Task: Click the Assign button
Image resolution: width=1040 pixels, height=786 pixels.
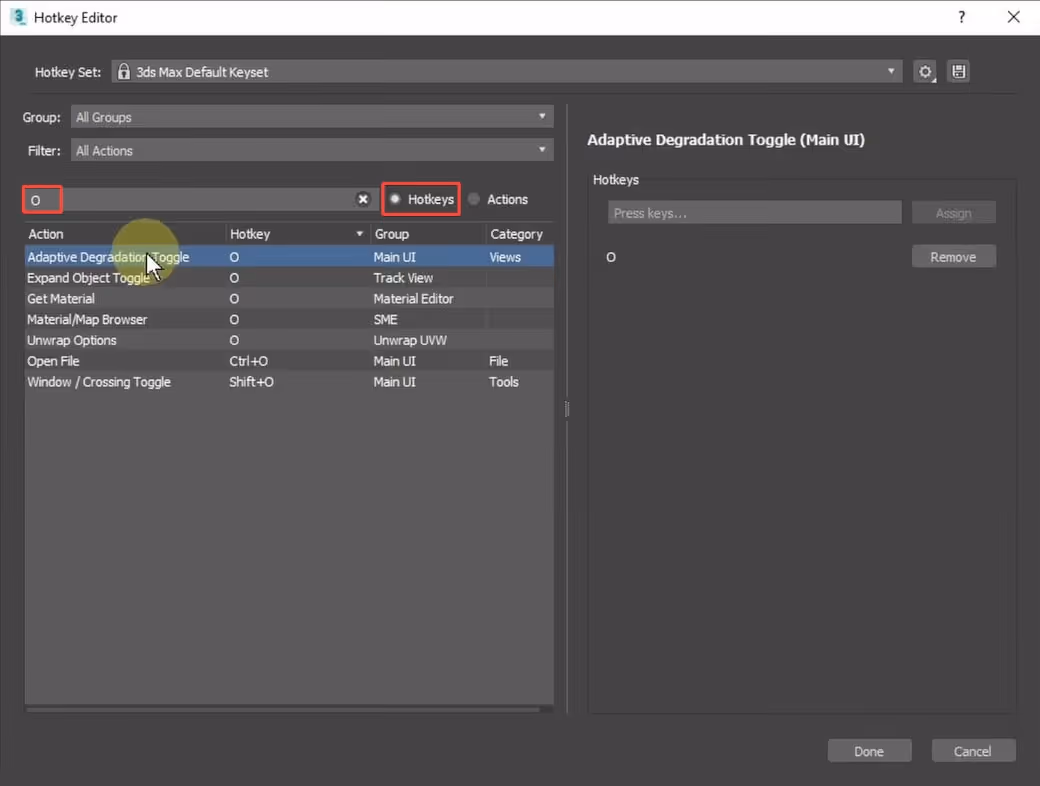Action: click(x=953, y=212)
